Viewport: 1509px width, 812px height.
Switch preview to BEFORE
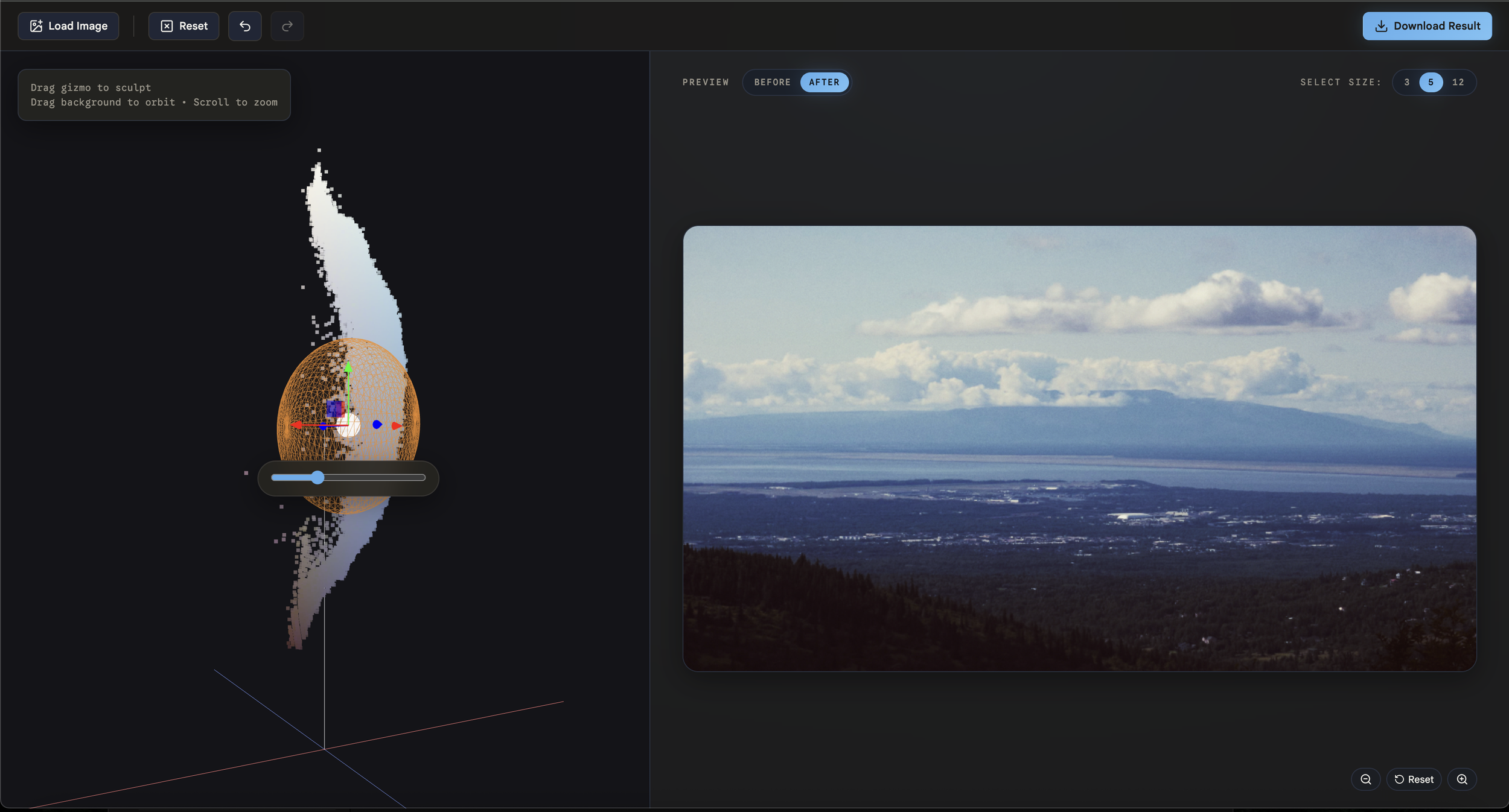pyautogui.click(x=772, y=82)
